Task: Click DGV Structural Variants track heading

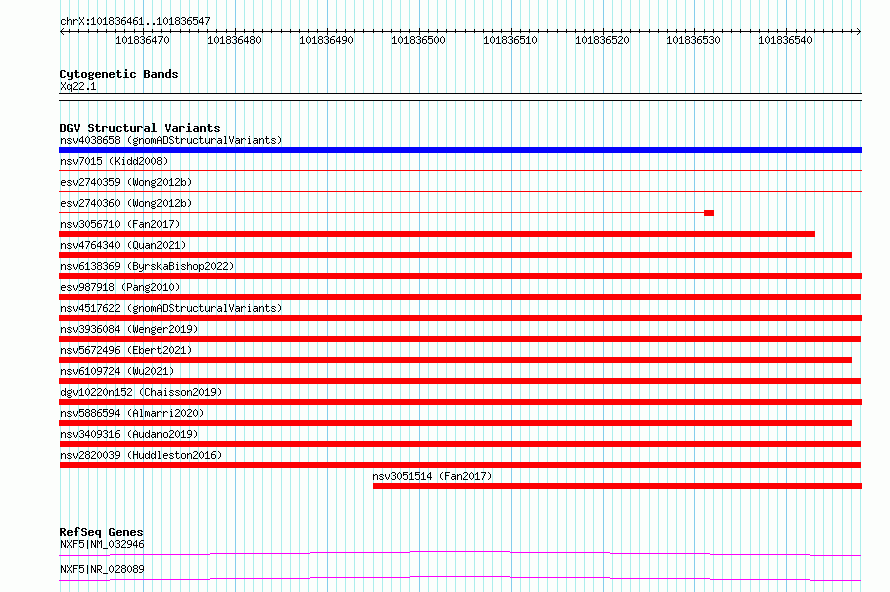Action: tap(140, 128)
